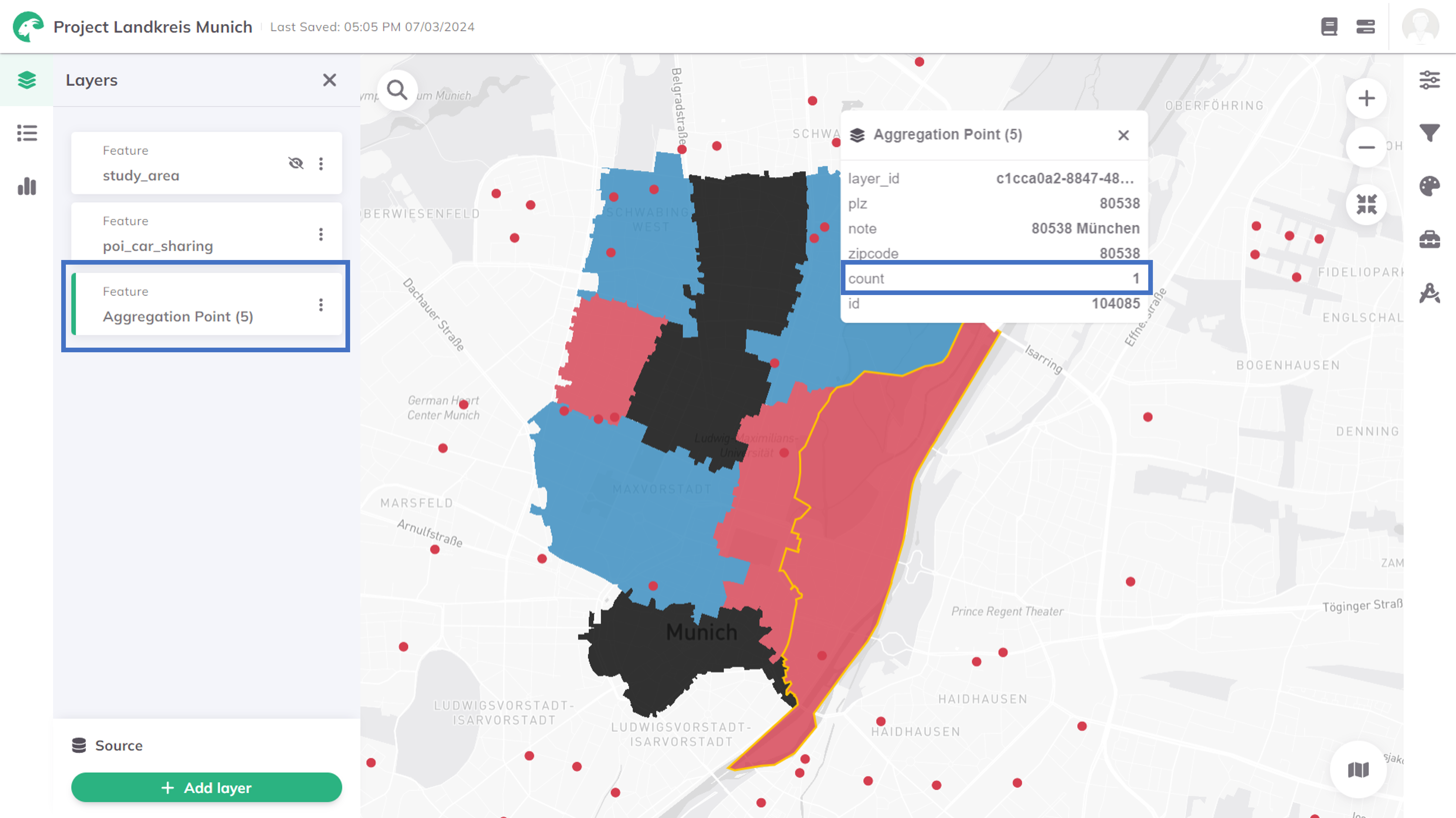
Task: Open the map search tool
Action: 397,90
